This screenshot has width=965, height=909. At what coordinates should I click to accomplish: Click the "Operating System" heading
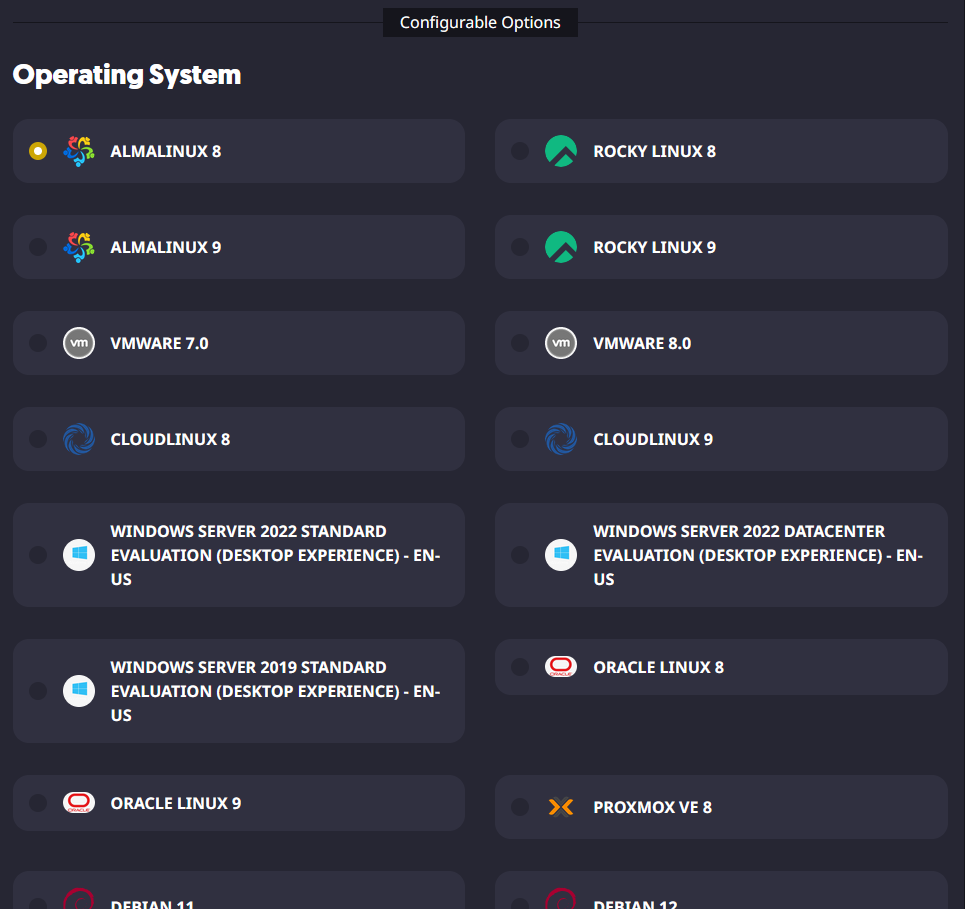(x=127, y=75)
